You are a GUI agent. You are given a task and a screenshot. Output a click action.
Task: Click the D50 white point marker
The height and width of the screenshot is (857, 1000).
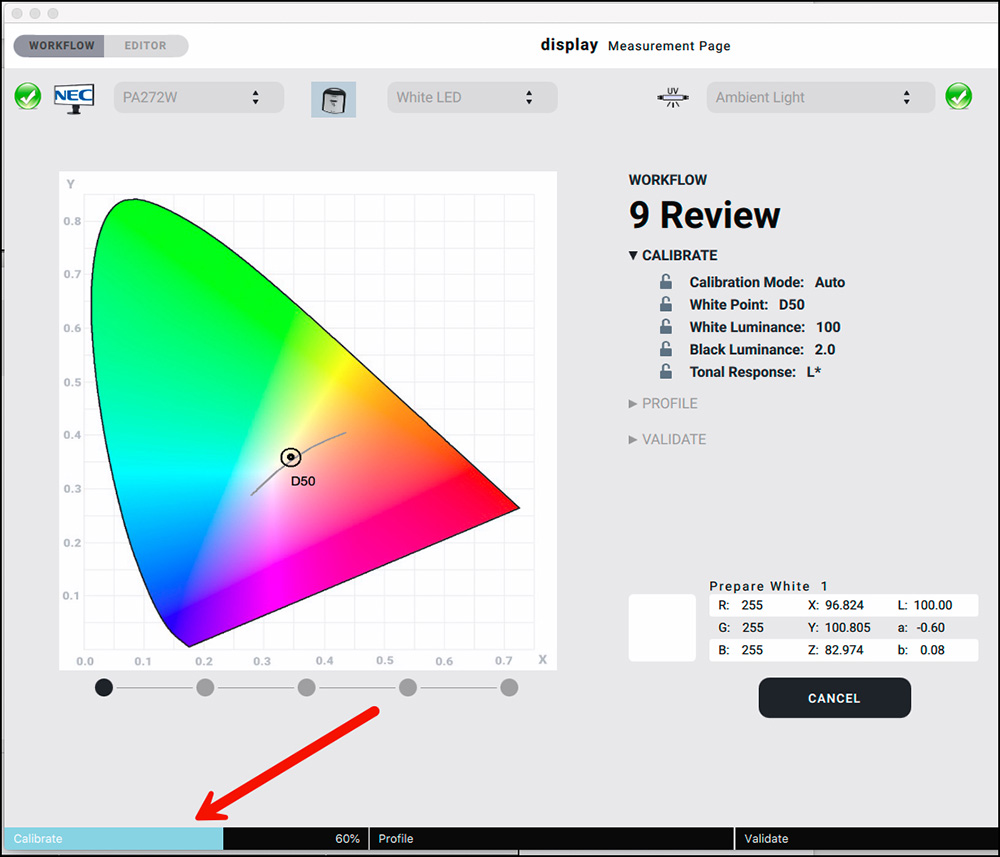291,457
